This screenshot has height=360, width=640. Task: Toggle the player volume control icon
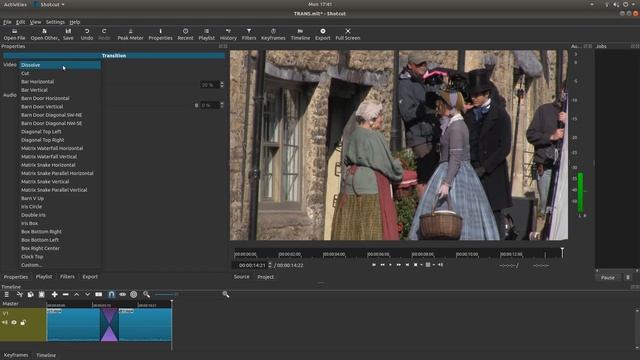[440, 265]
